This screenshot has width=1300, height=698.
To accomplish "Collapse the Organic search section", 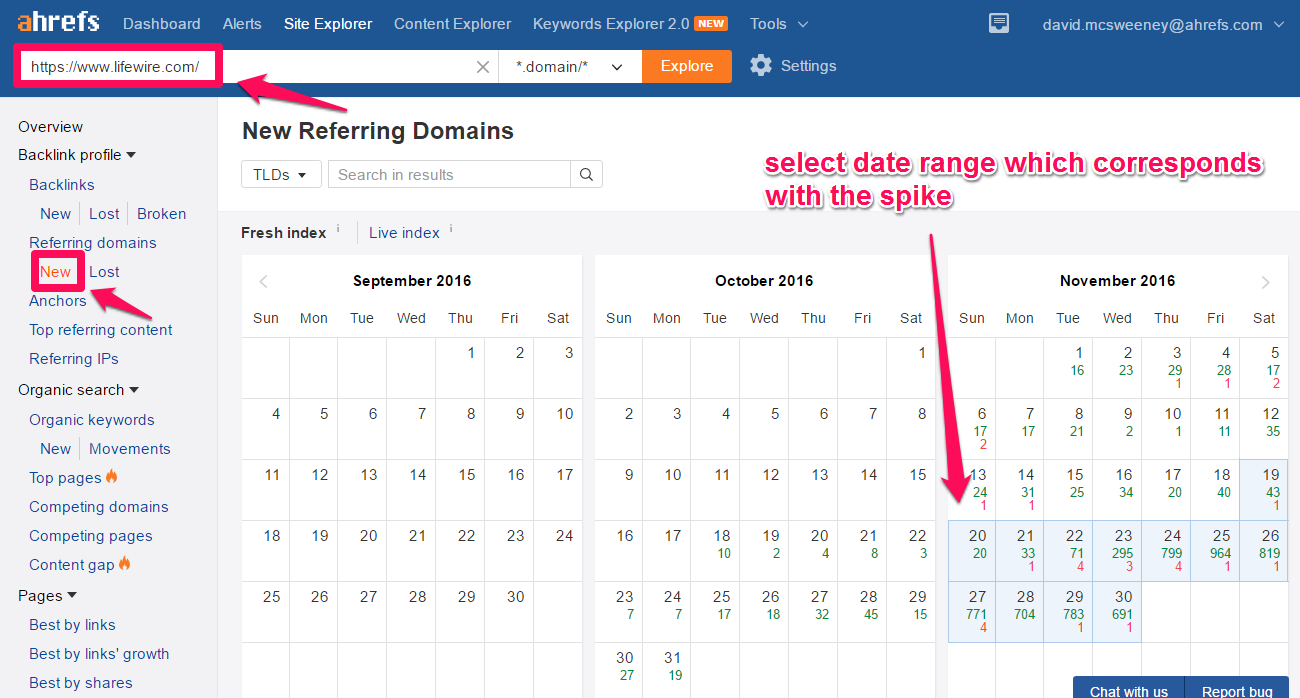I will coord(78,390).
